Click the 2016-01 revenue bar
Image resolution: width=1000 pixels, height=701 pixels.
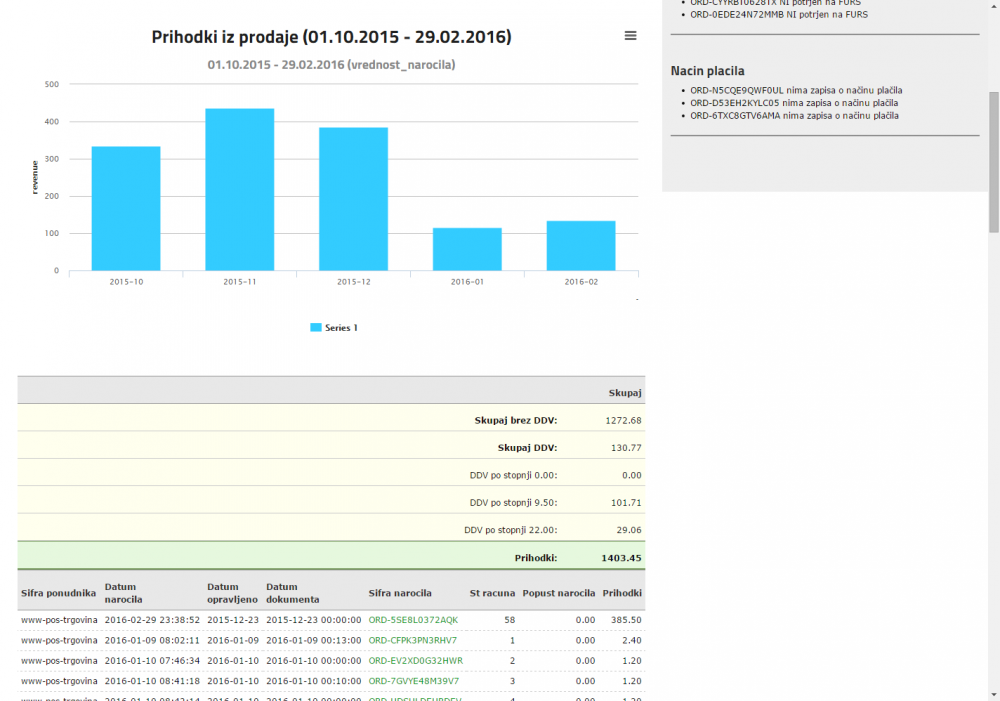click(x=467, y=249)
